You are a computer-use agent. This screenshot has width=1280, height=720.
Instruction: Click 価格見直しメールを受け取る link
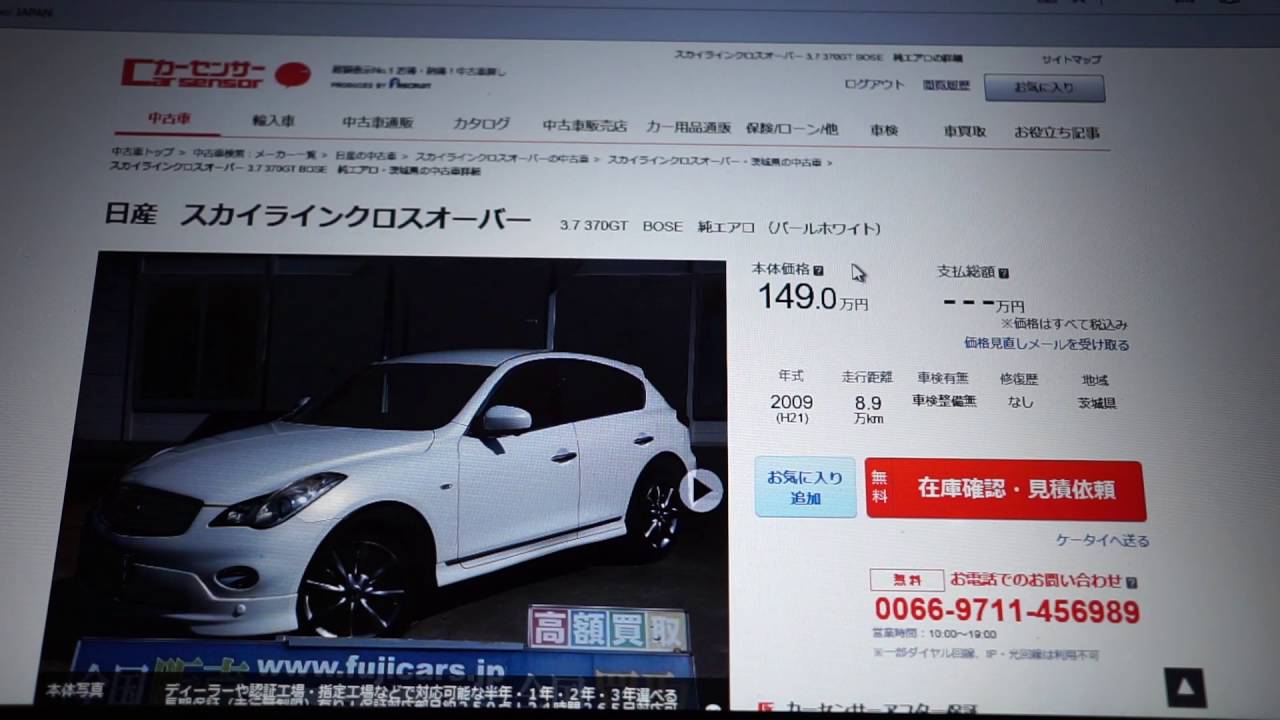1046,344
